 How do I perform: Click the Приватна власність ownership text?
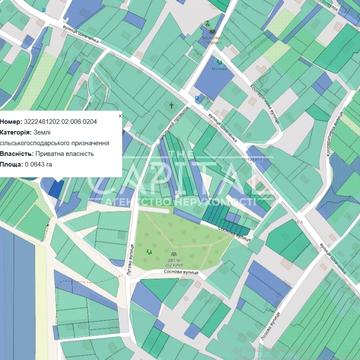click(64, 154)
